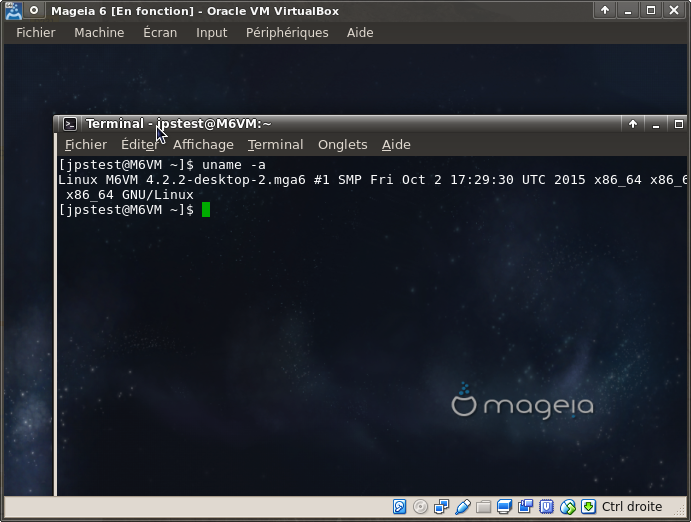Click the sticky pin button in VirtualBox titlebar

coord(33,11)
